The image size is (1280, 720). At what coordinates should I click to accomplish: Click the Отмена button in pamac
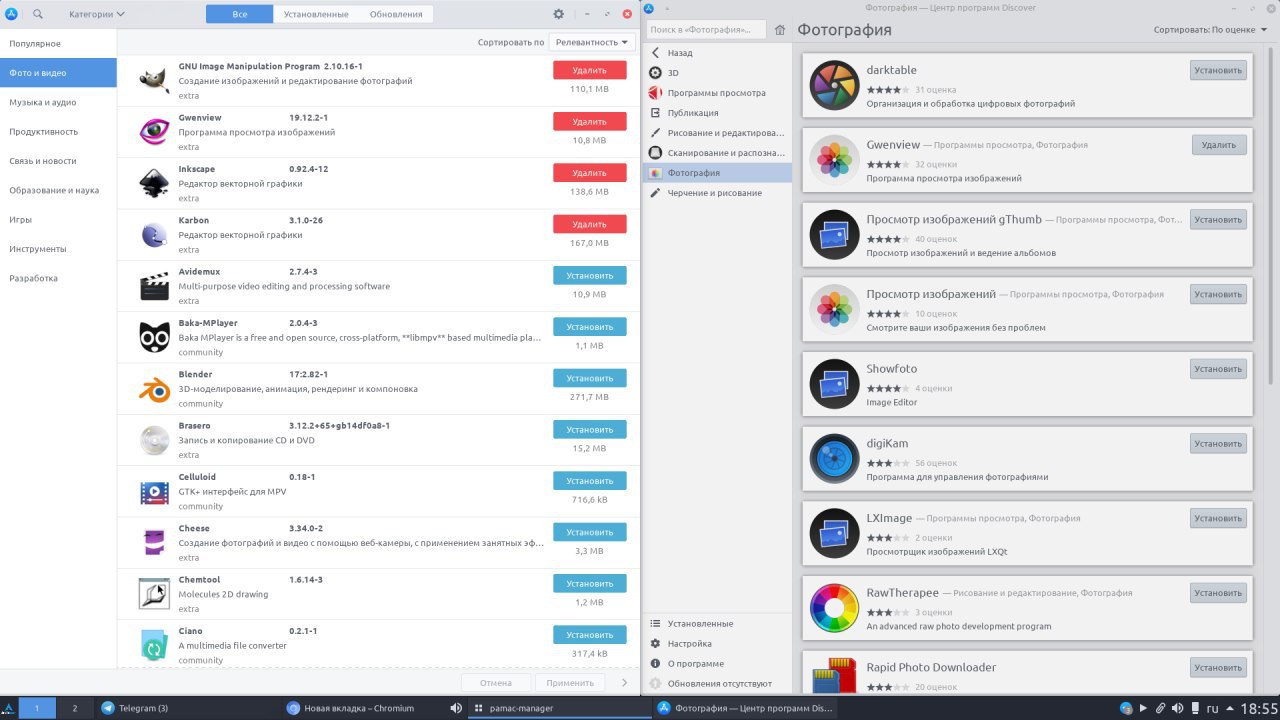(x=496, y=683)
